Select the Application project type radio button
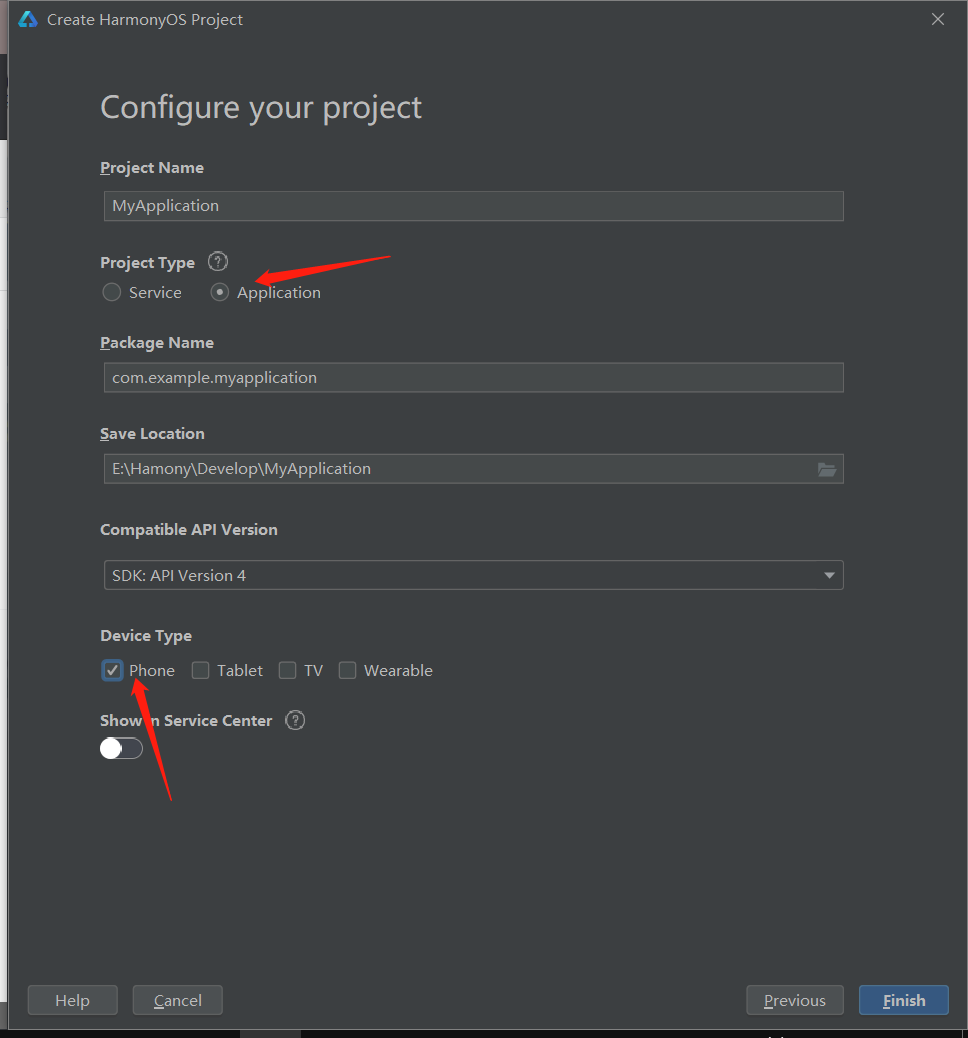Viewport: 968px width, 1038px height. coord(220,292)
